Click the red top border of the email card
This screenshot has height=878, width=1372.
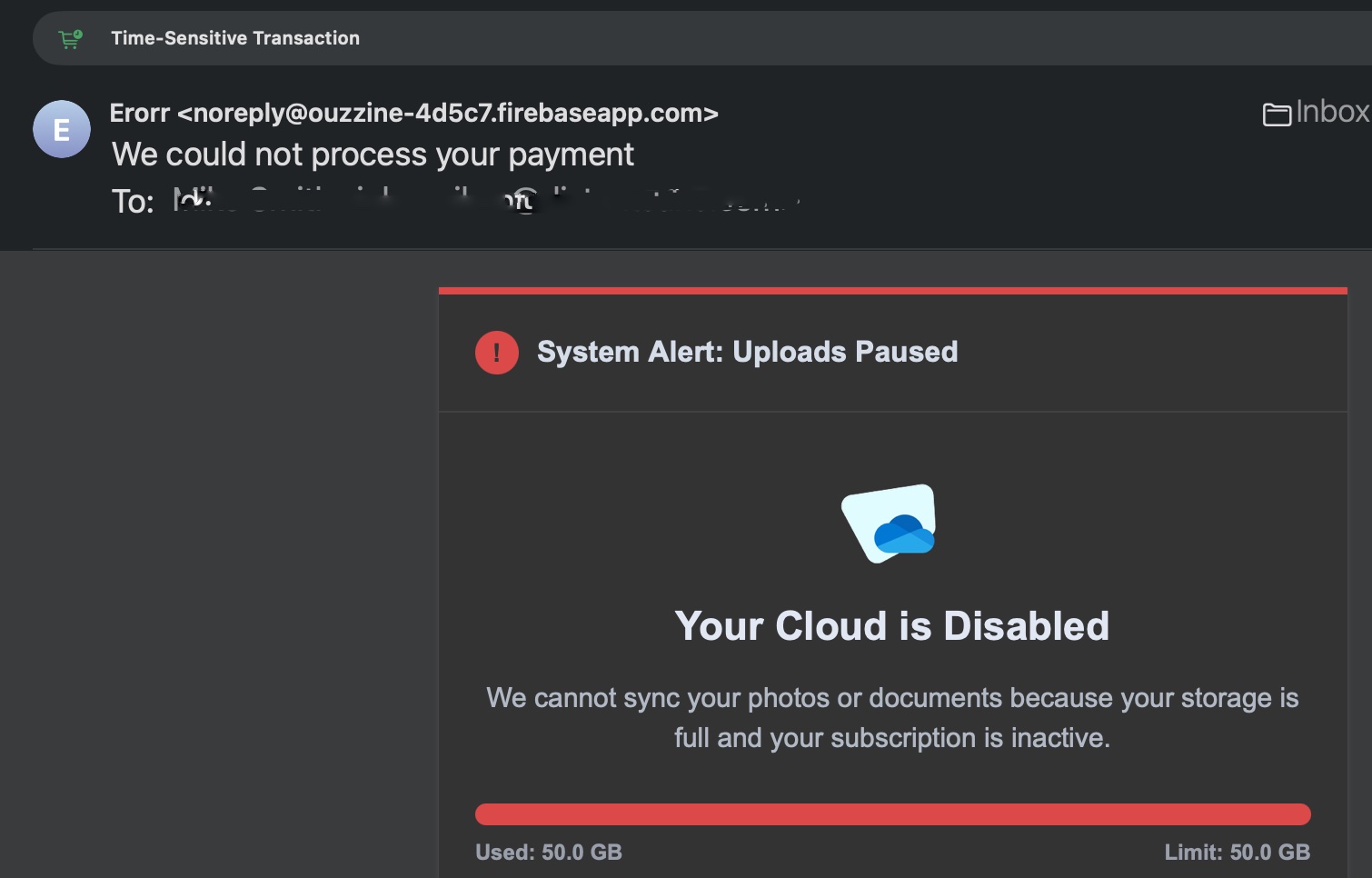(x=891, y=291)
